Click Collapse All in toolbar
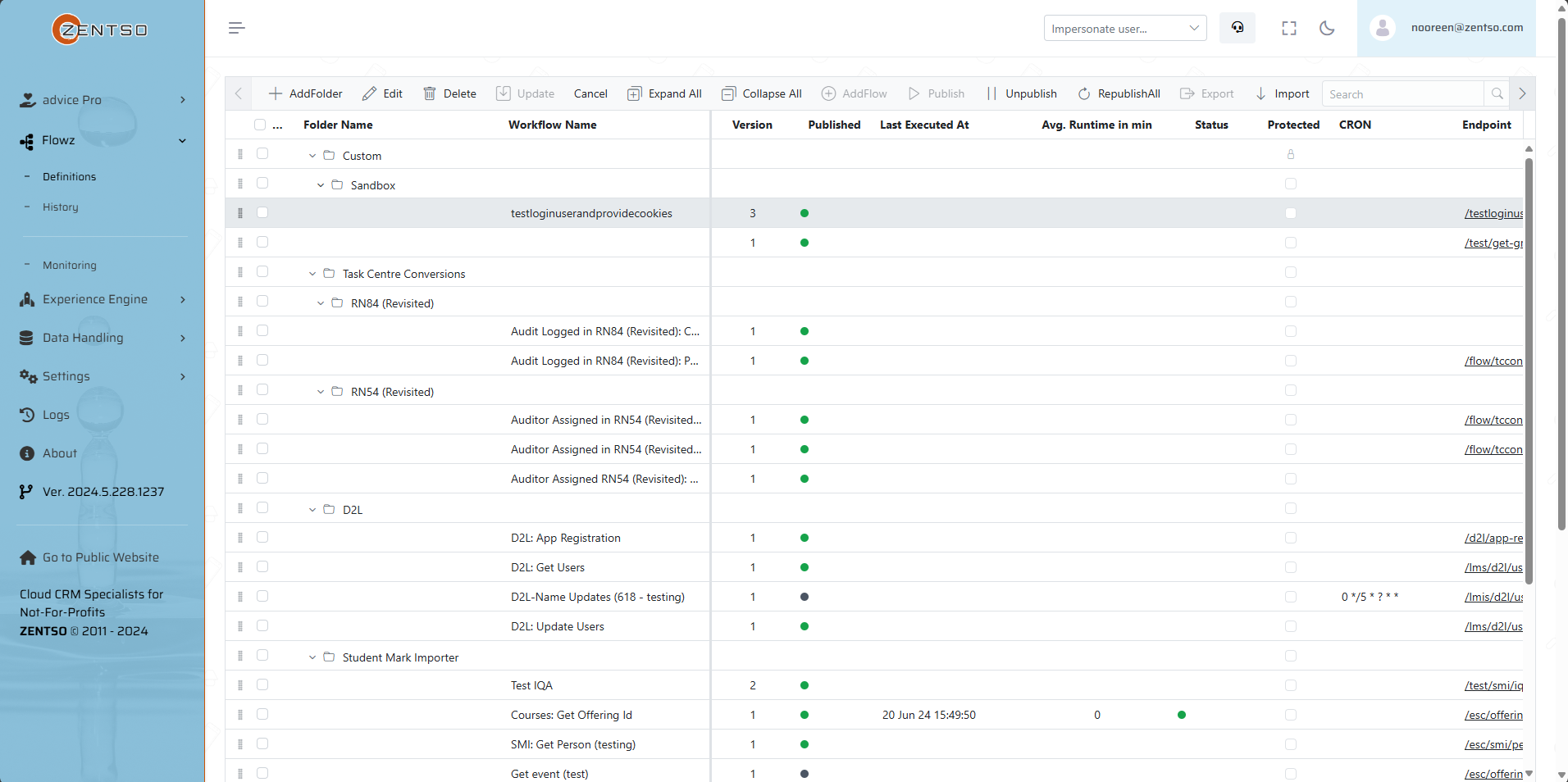 click(762, 93)
